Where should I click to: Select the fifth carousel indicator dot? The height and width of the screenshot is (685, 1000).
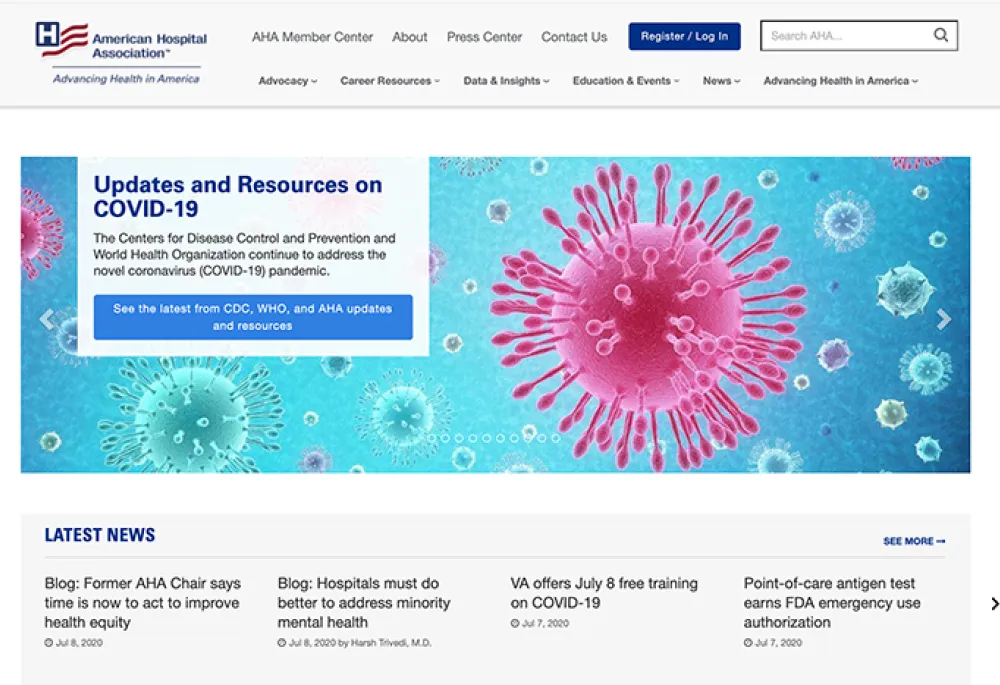pos(487,438)
